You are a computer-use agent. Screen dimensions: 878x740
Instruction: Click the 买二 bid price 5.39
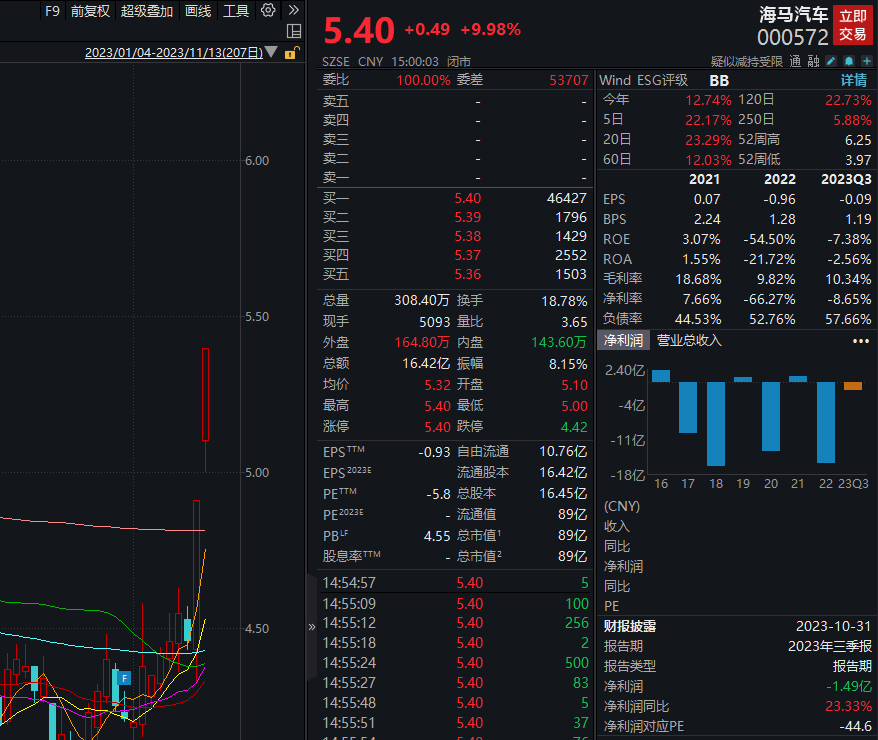(468, 217)
